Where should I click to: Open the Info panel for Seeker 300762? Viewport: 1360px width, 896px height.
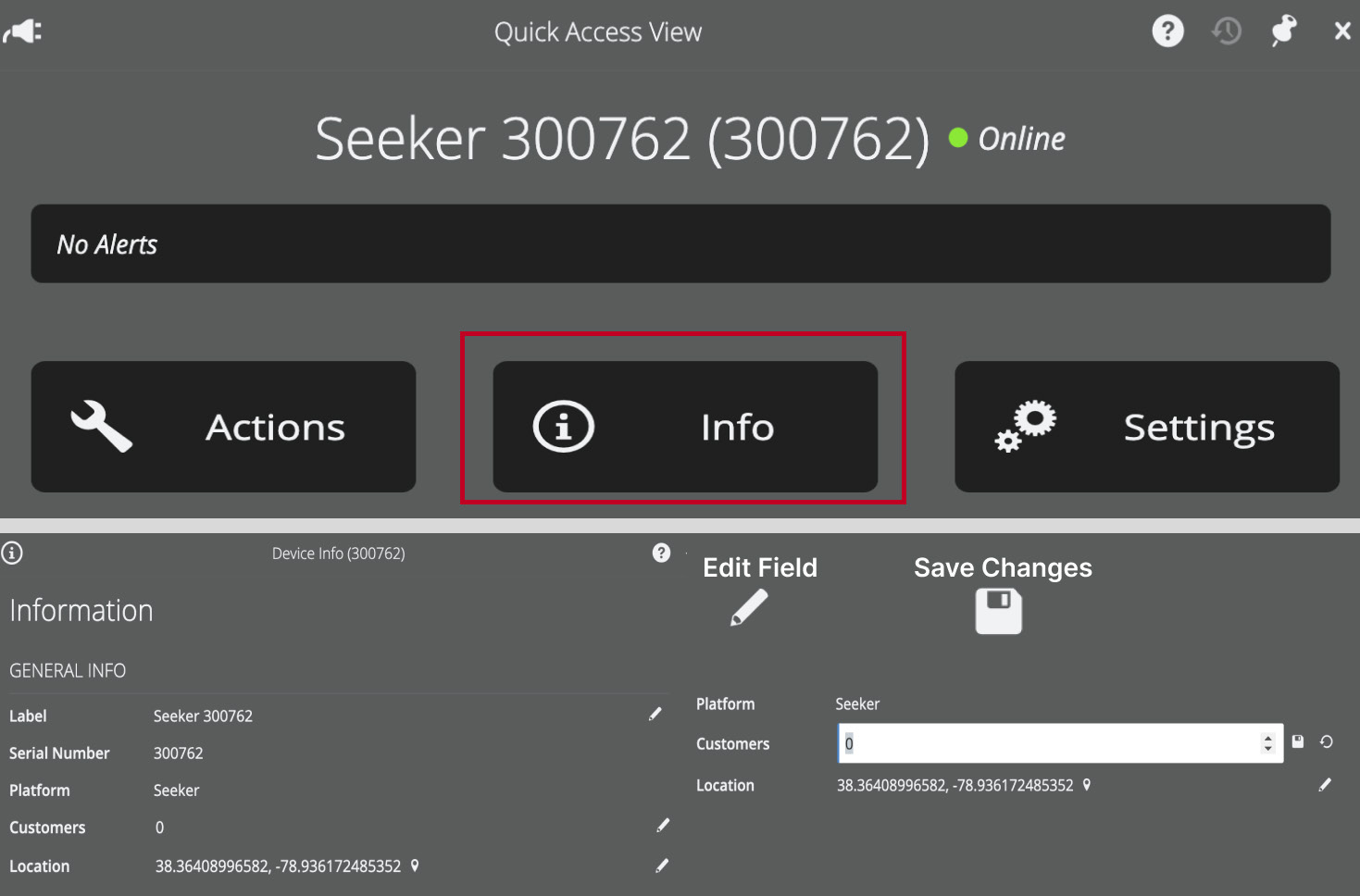685,427
